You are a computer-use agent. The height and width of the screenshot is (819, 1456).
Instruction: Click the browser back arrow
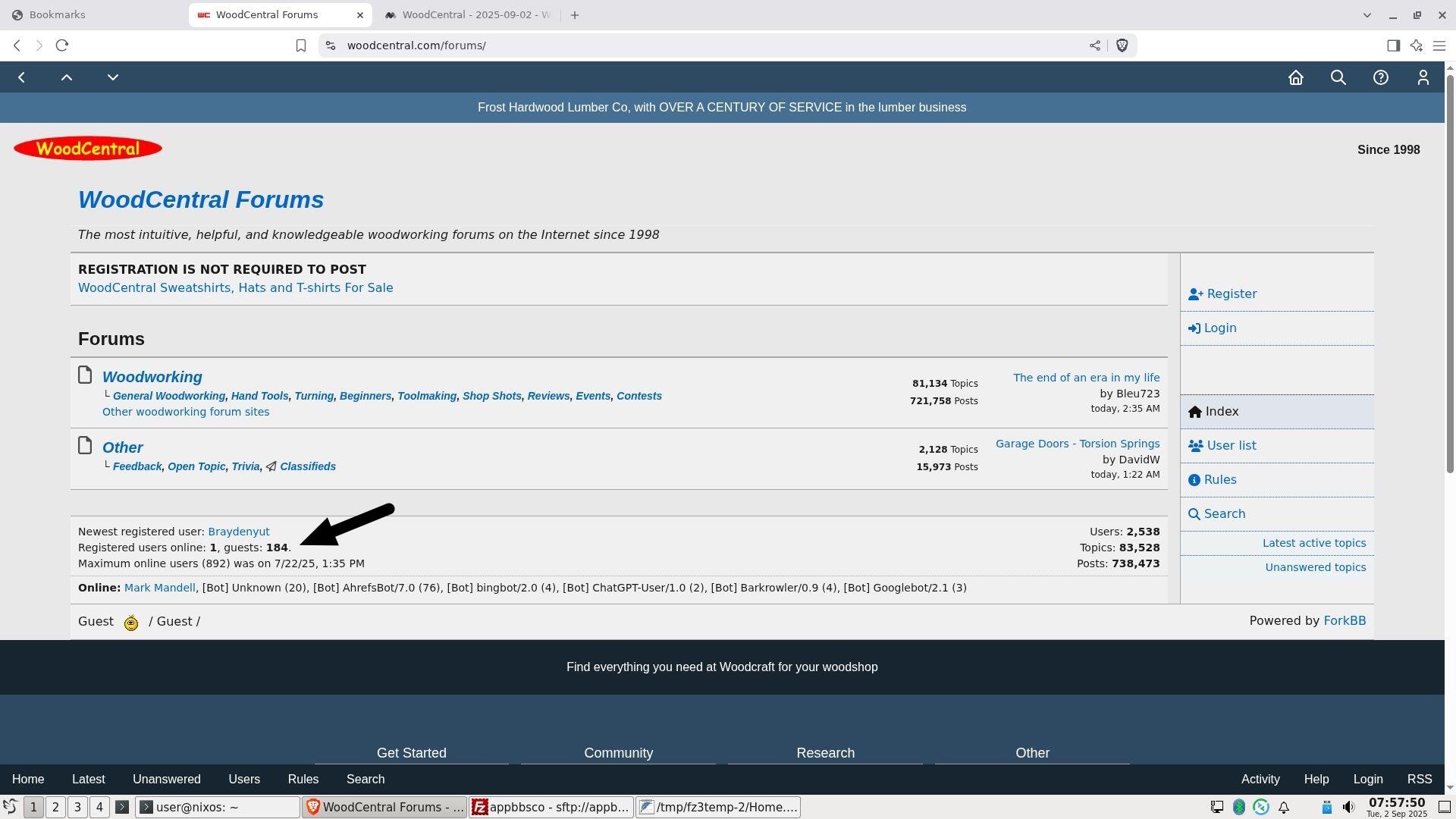click(17, 45)
